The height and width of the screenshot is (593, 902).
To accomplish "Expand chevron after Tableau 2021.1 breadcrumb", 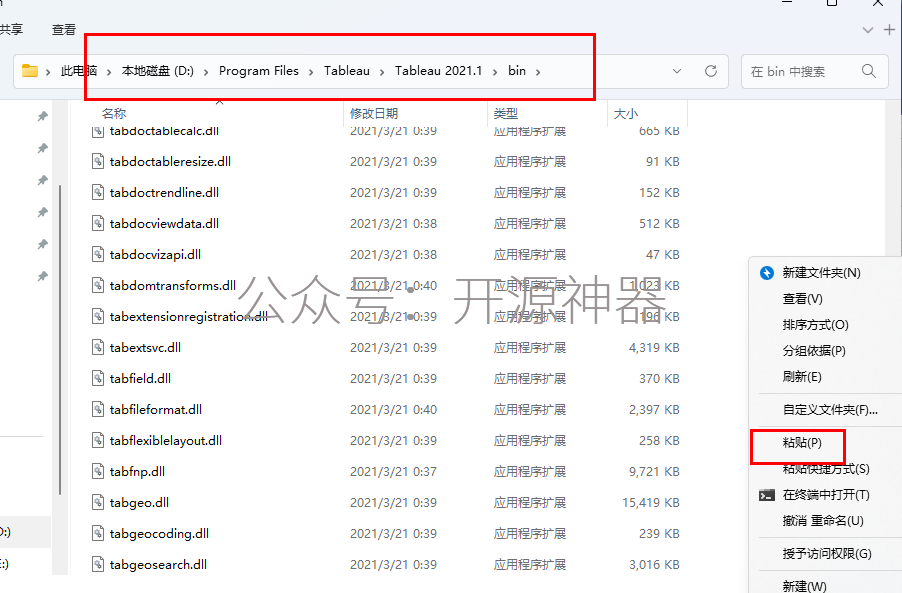I will [x=495, y=72].
